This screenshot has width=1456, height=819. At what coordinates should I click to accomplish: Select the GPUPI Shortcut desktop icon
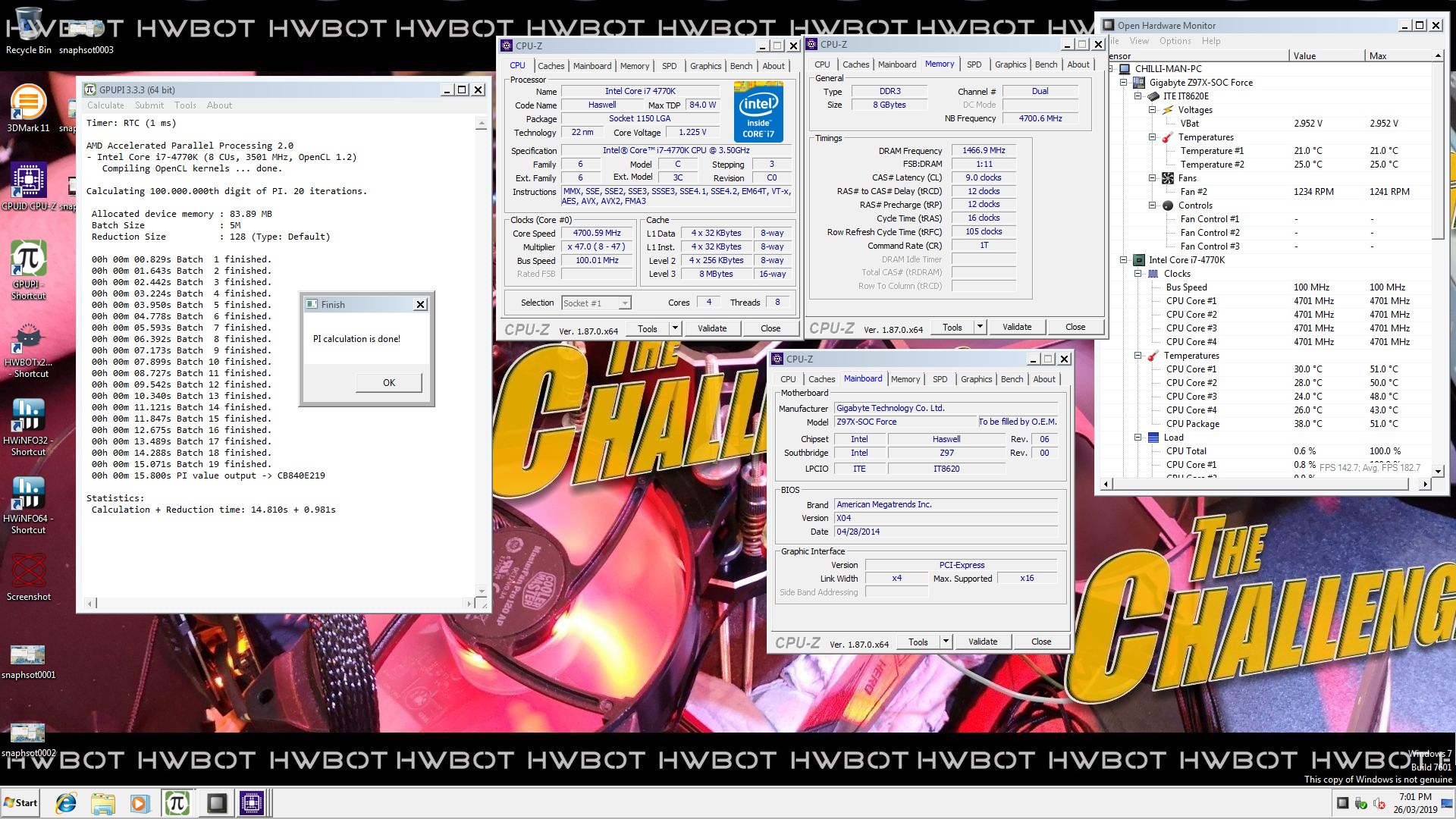pyautogui.click(x=28, y=270)
